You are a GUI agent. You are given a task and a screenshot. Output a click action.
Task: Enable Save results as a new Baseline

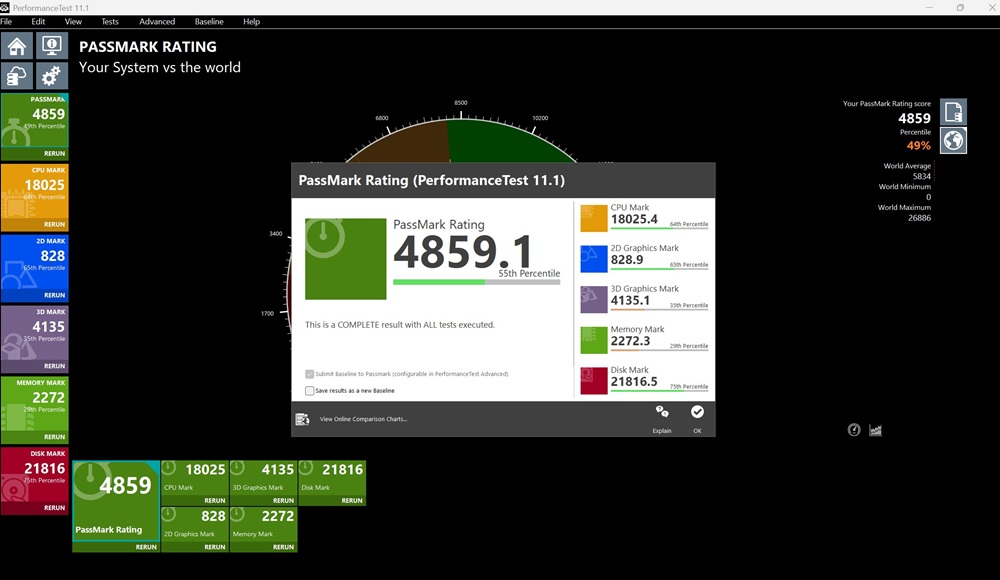(x=310, y=391)
